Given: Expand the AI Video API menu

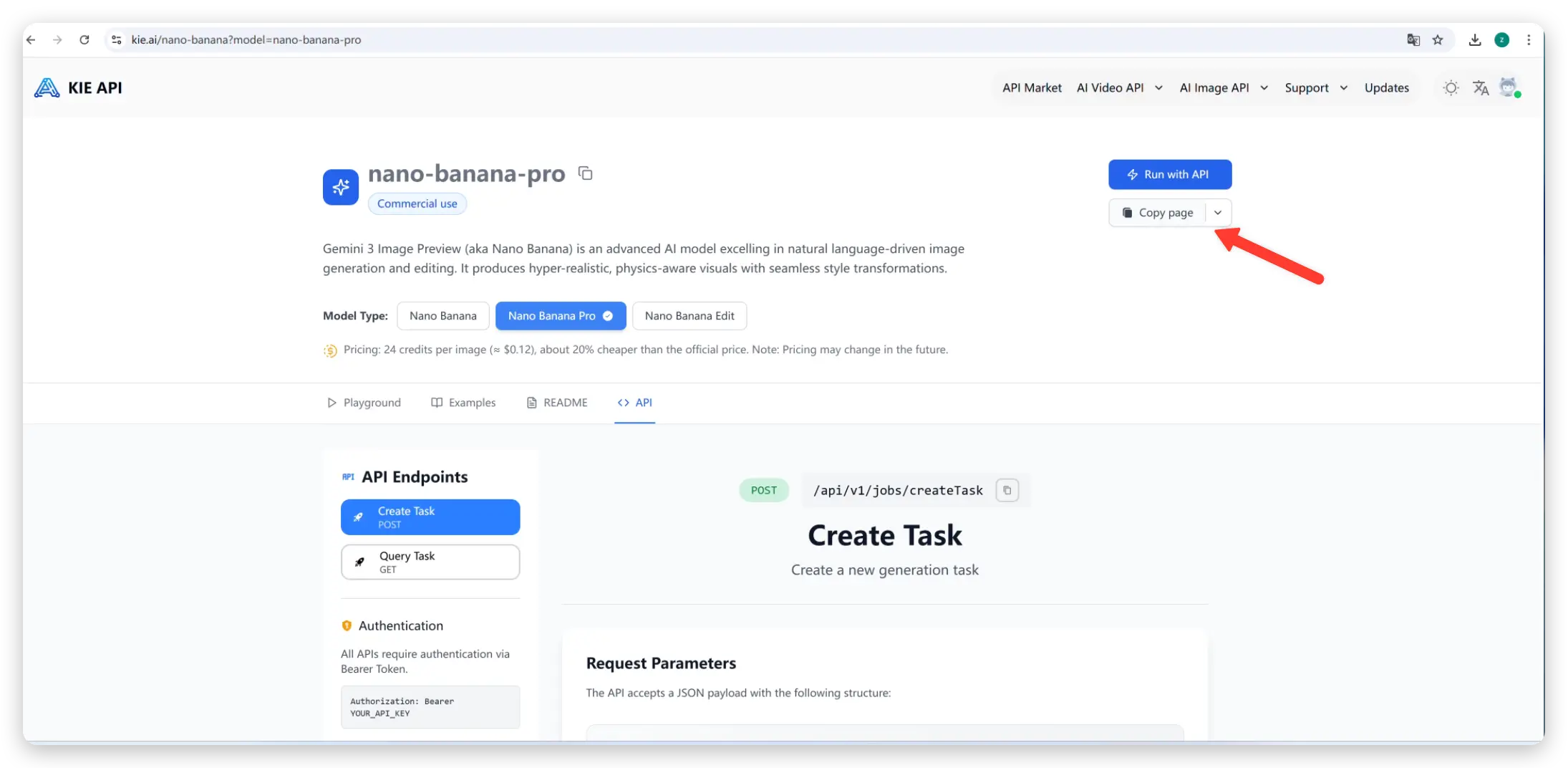Looking at the screenshot, I should (1120, 87).
